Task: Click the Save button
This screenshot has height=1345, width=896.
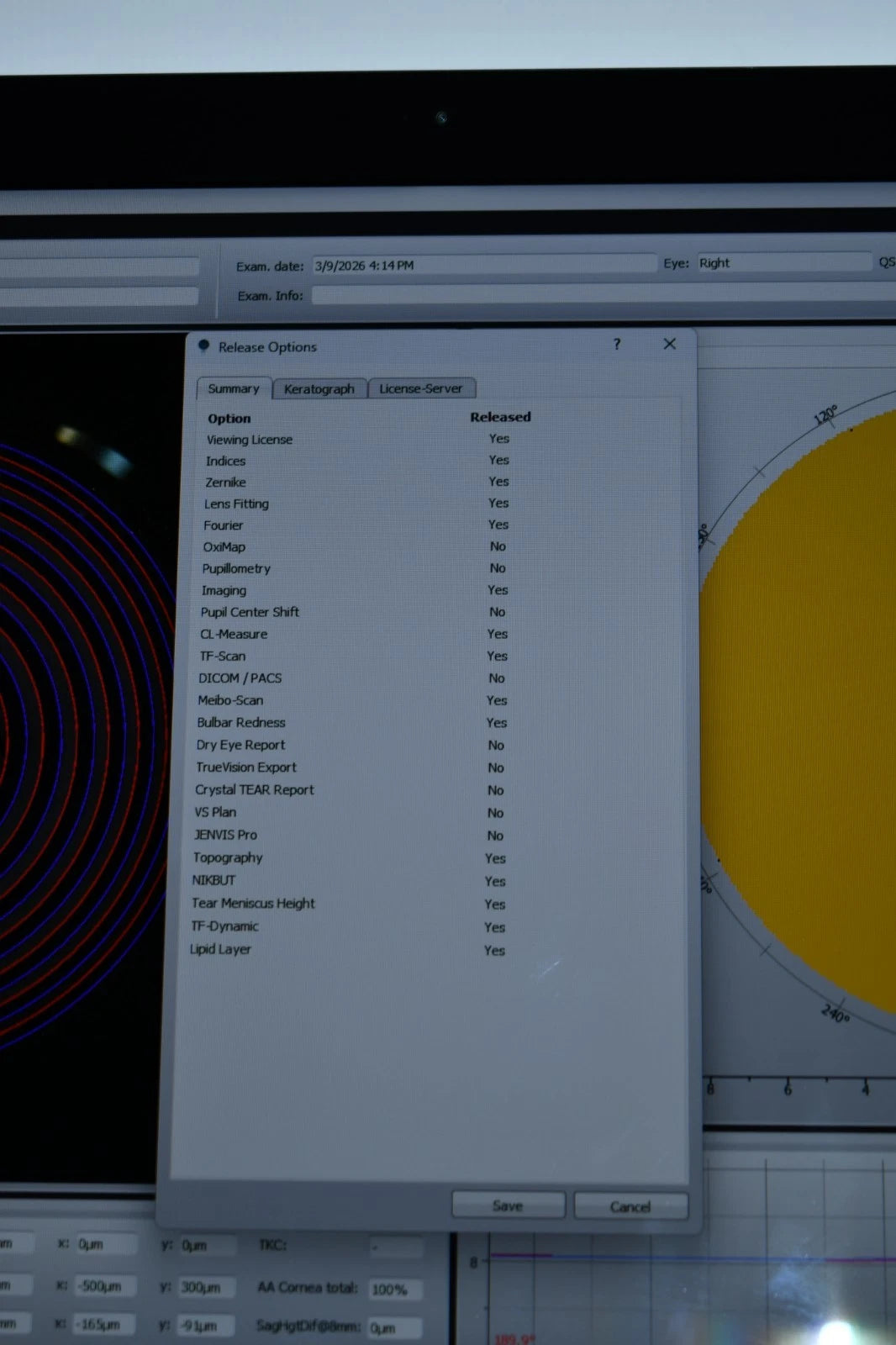Action: coord(508,1205)
